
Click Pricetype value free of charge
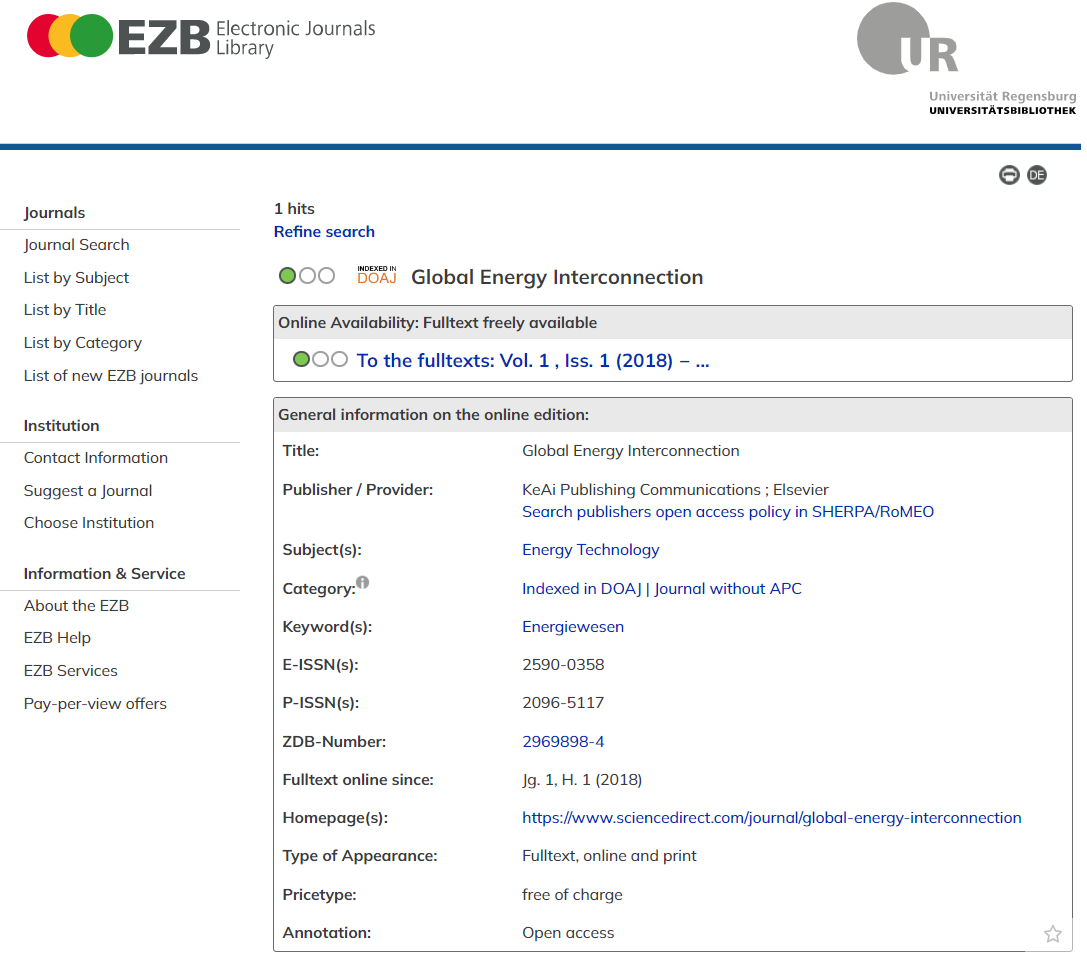pyautogui.click(x=572, y=895)
